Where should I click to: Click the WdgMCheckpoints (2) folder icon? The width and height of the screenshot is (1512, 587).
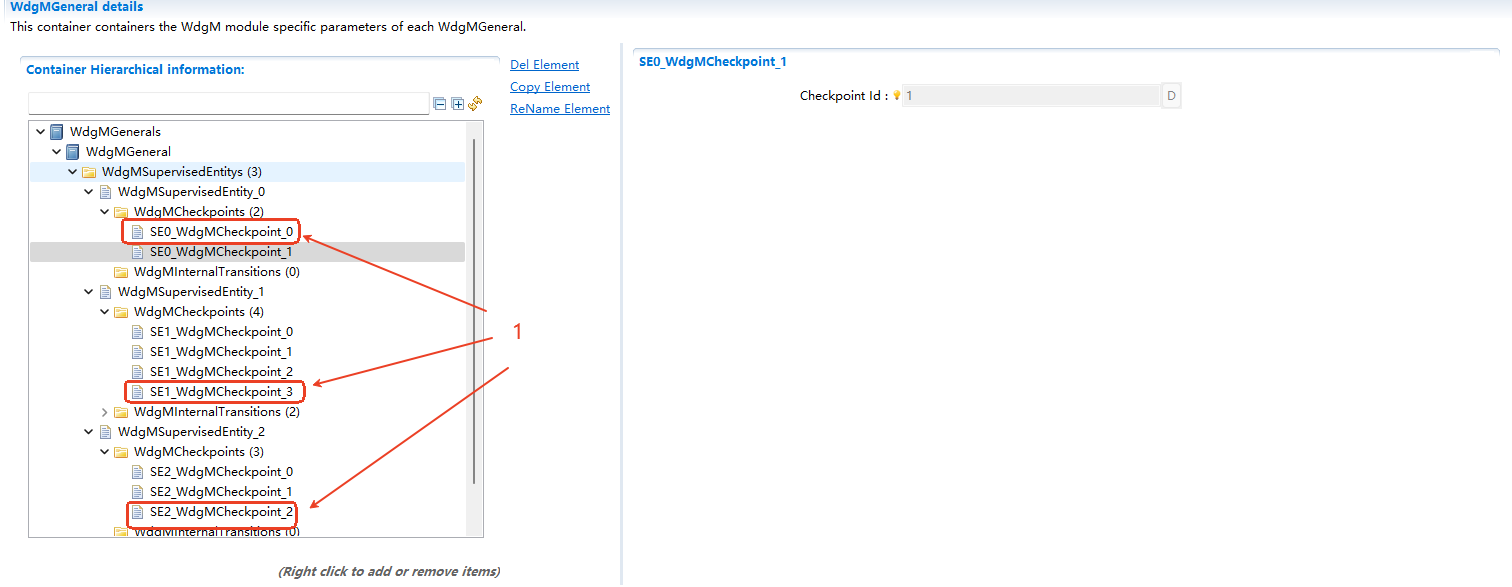[120, 211]
